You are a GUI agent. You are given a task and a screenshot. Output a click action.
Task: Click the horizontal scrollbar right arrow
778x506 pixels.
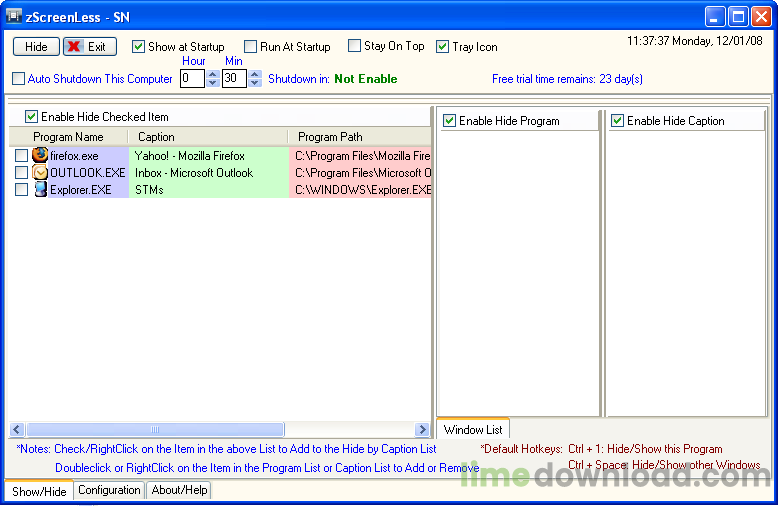click(423, 429)
